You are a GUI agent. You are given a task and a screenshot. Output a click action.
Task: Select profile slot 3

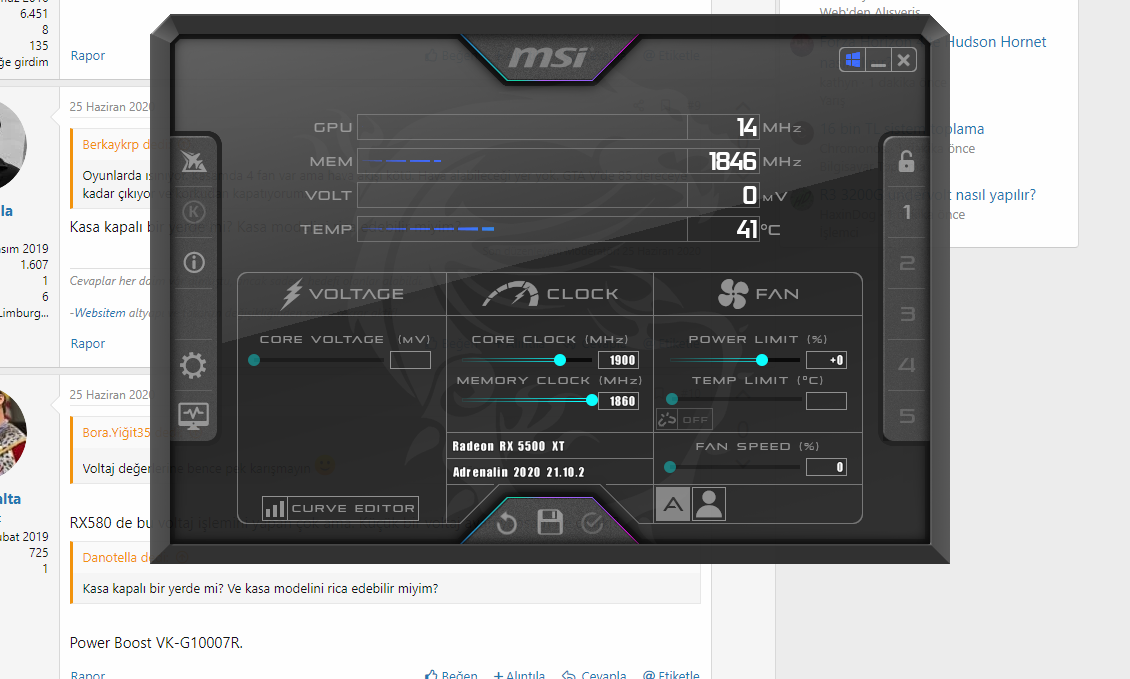point(907,314)
